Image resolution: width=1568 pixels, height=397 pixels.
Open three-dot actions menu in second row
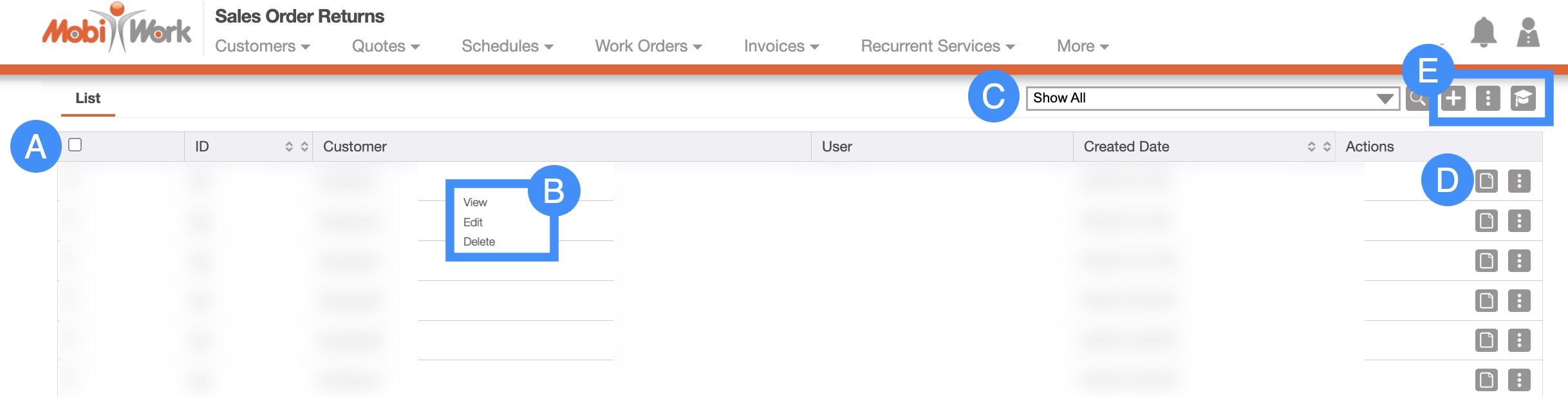[1519, 221]
